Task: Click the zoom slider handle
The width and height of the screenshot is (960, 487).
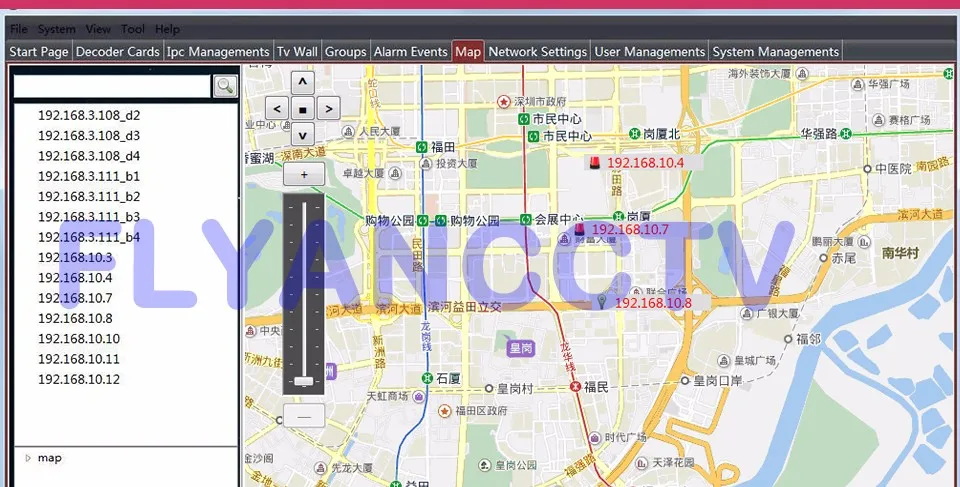Action: tap(304, 381)
